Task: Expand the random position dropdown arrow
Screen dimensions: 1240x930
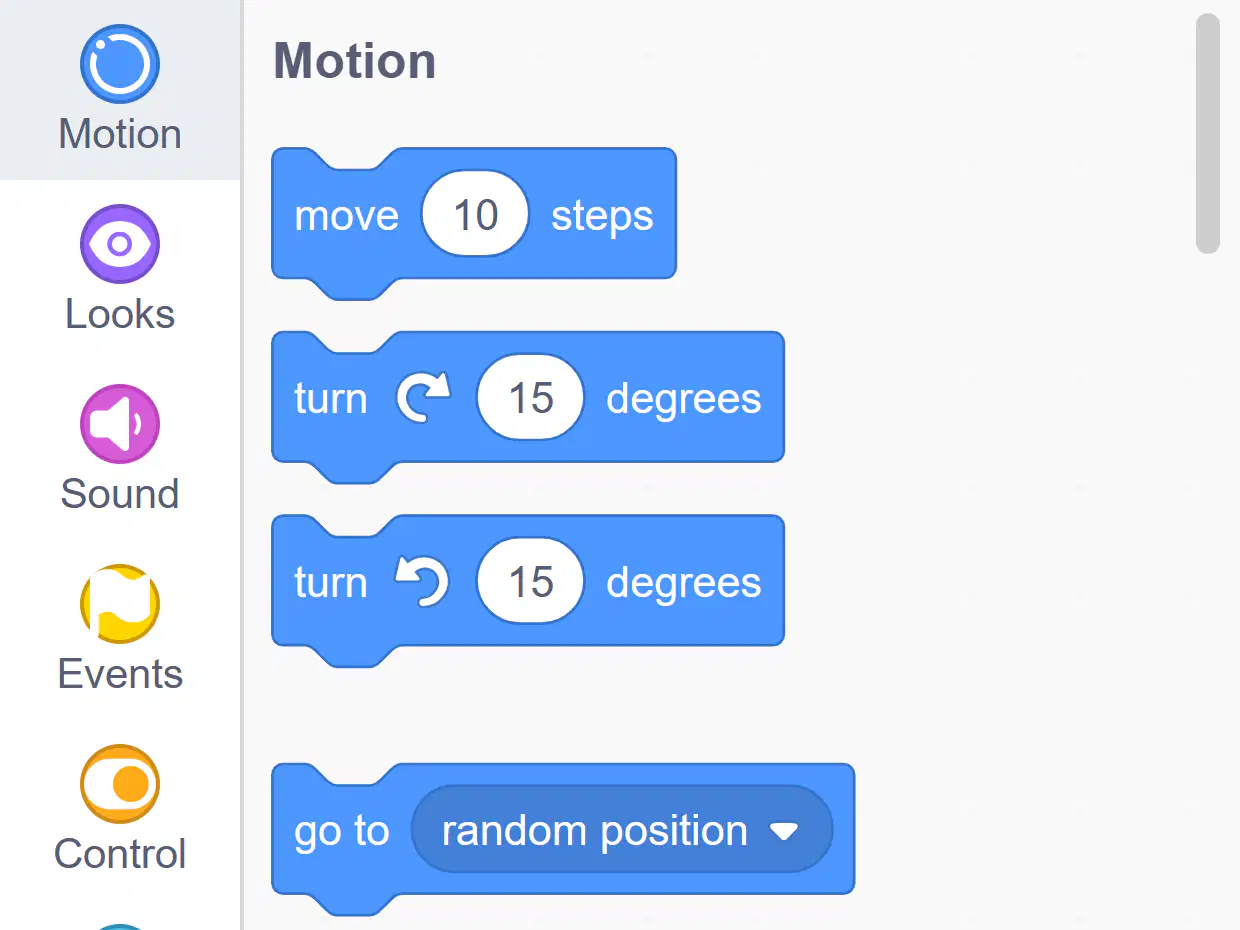Action: 784,831
